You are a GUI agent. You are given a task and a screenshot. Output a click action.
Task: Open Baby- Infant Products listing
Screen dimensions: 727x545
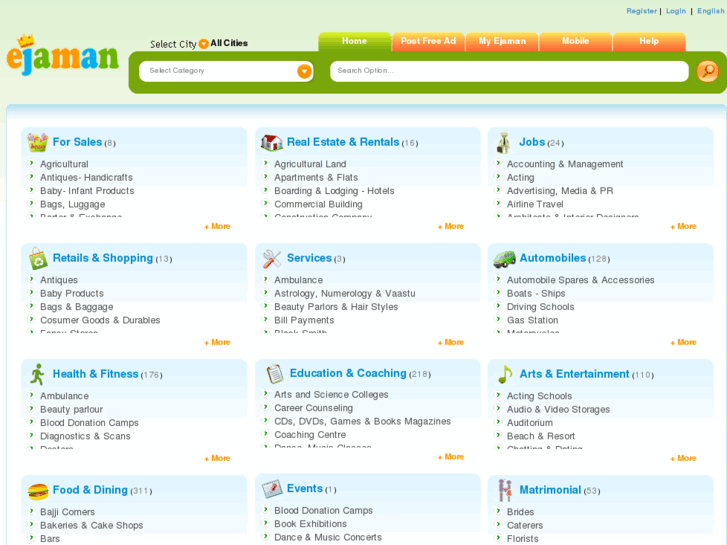click(87, 191)
